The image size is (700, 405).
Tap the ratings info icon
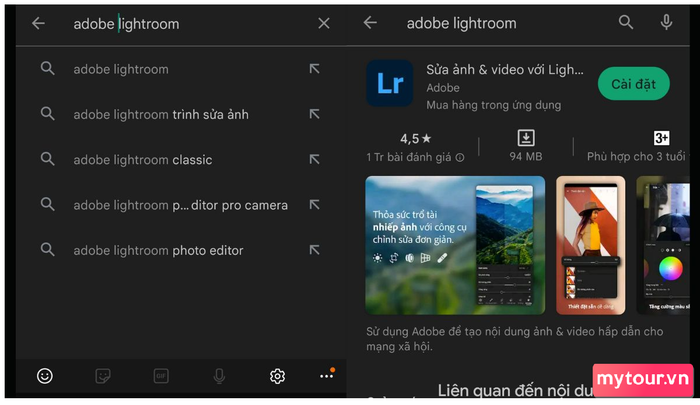coord(460,158)
